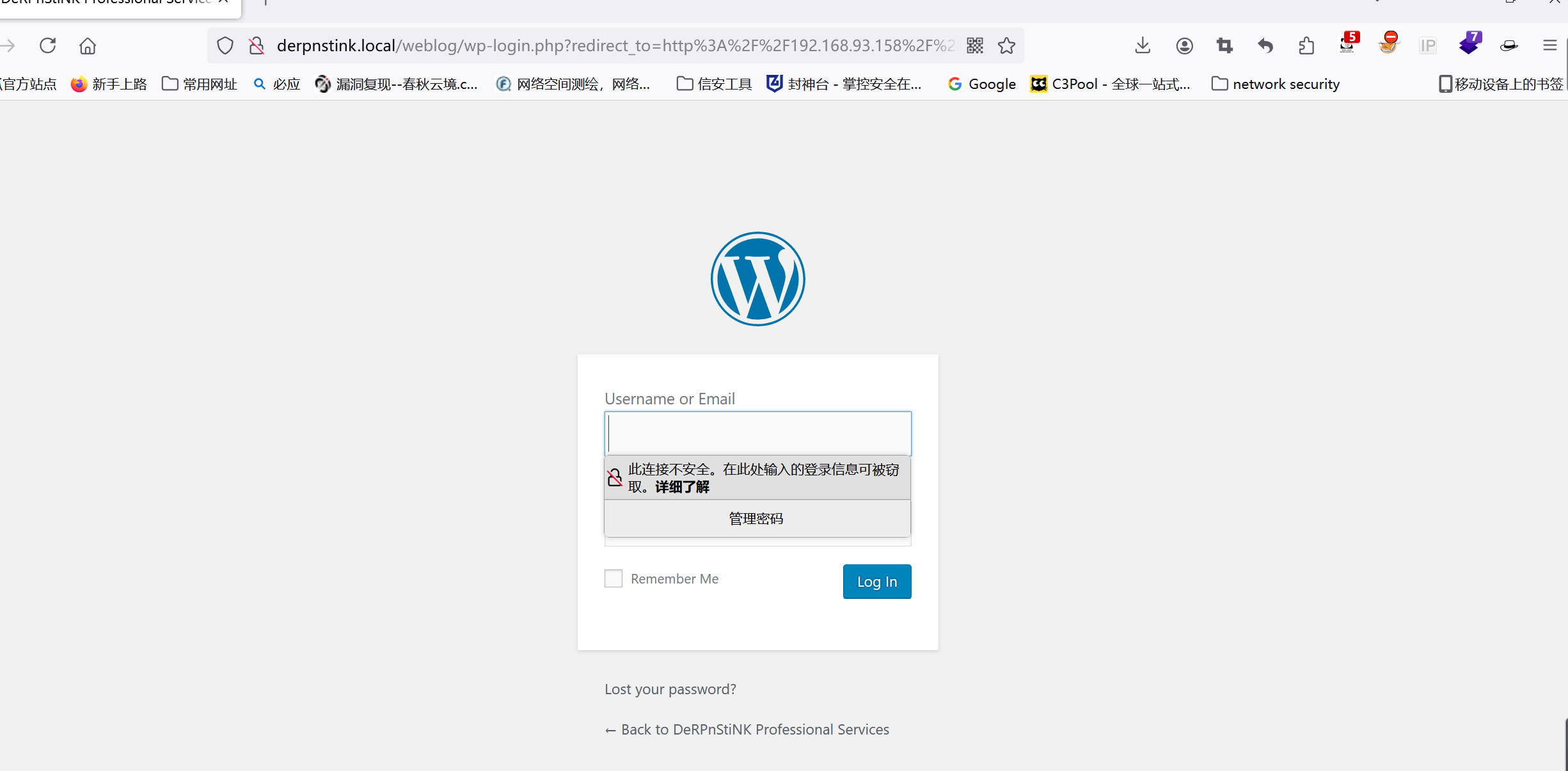Select 管理密码 in the autofill popup
Screen dimensions: 1568x771
point(757,518)
